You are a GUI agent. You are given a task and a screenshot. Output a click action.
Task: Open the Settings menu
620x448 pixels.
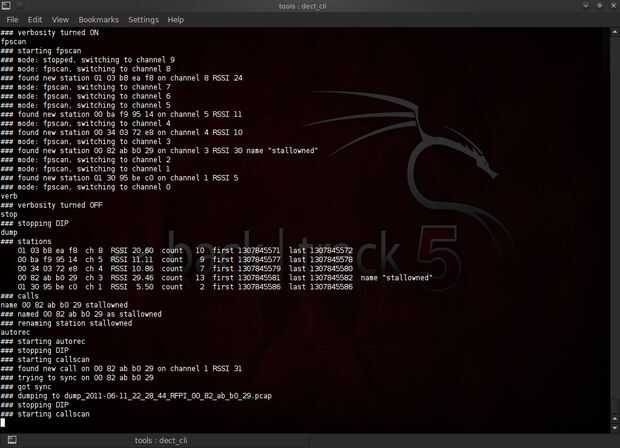pos(143,20)
